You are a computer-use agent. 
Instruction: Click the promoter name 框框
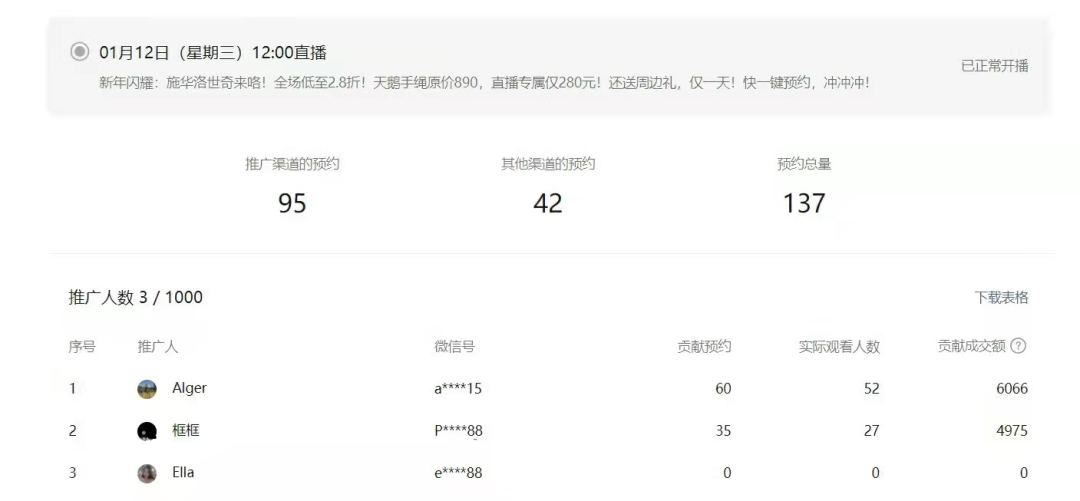pyautogui.click(x=186, y=431)
